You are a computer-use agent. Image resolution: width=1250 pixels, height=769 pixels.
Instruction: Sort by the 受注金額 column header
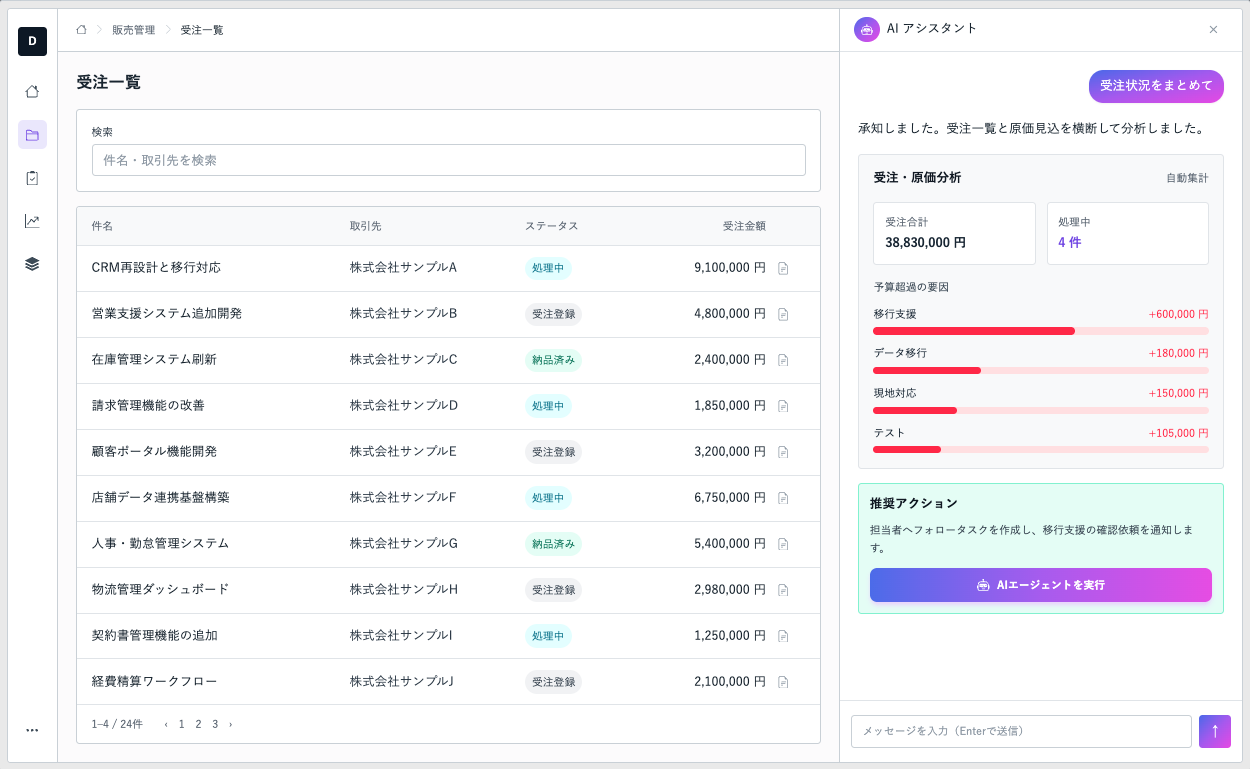(744, 226)
